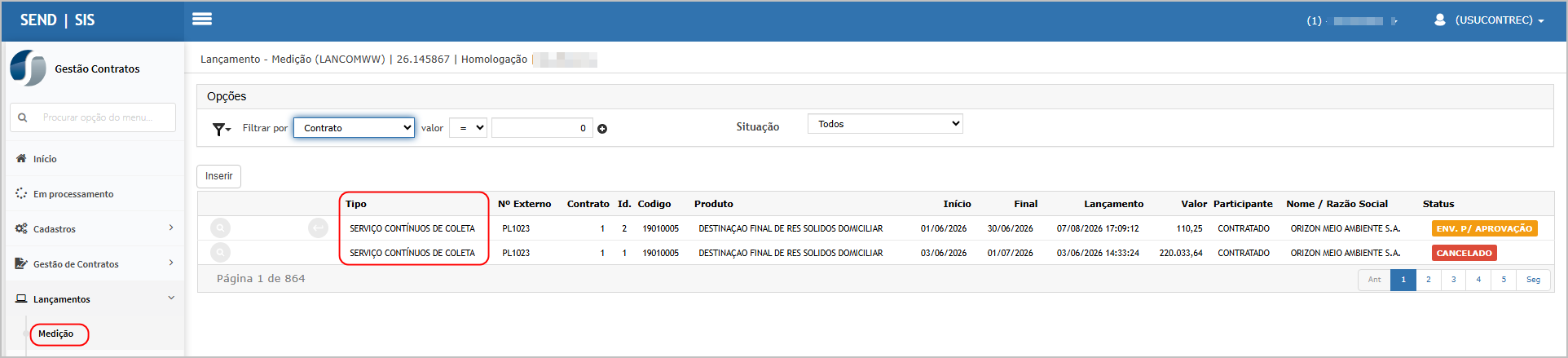The width and height of the screenshot is (1568, 358).
Task: Click the value 110,25
Action: (1189, 228)
